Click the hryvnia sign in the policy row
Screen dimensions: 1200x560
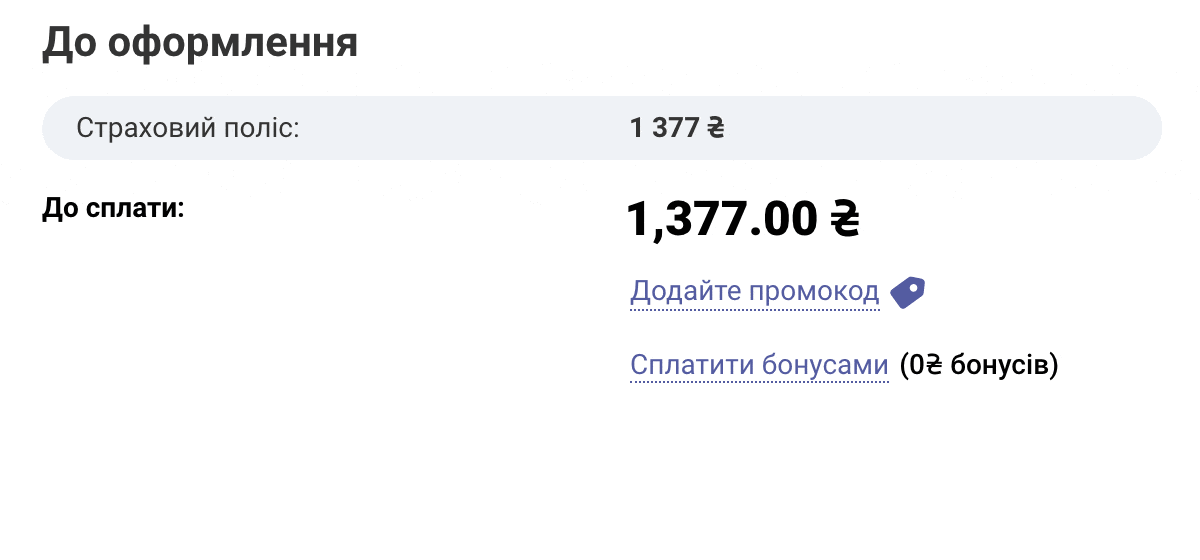pos(715,128)
